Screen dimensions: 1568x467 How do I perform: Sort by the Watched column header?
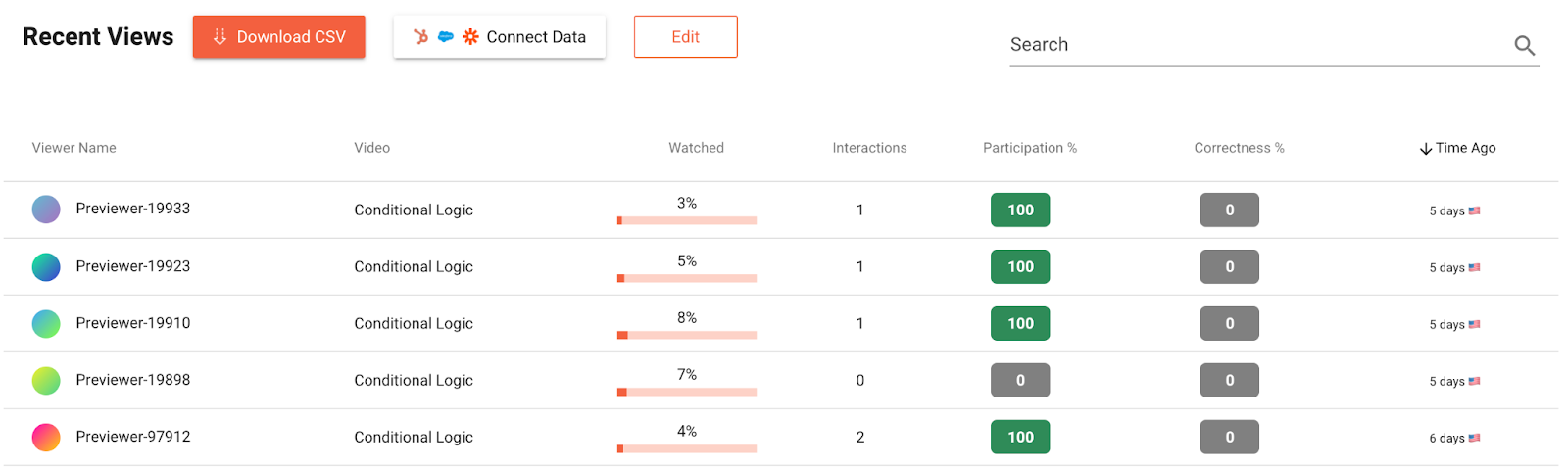click(696, 148)
